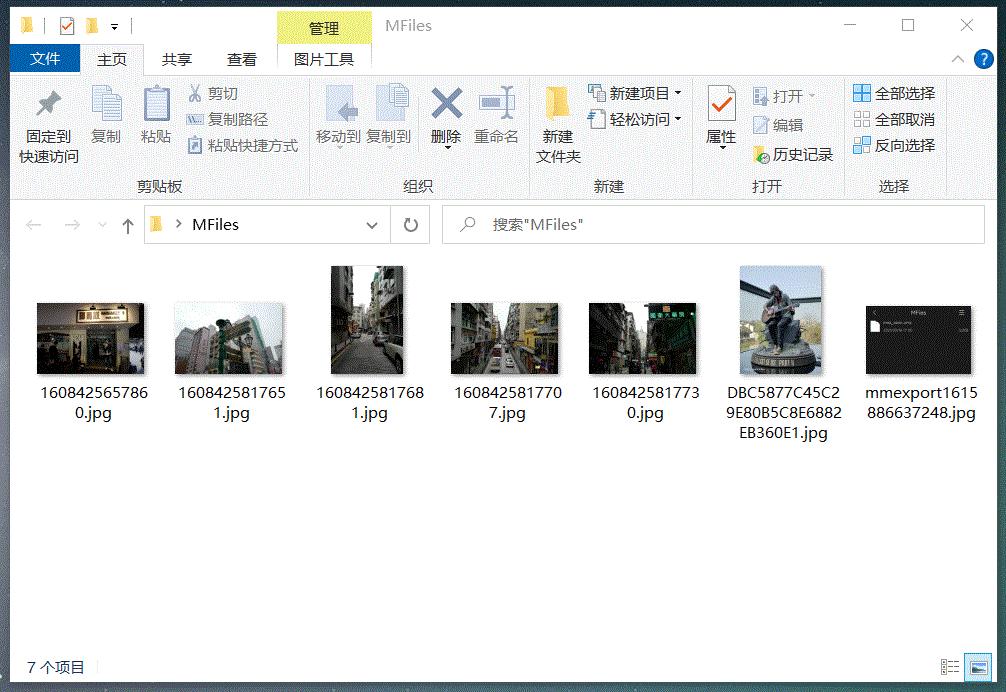Click the New folder icon in title bar toolbar

click(92, 26)
